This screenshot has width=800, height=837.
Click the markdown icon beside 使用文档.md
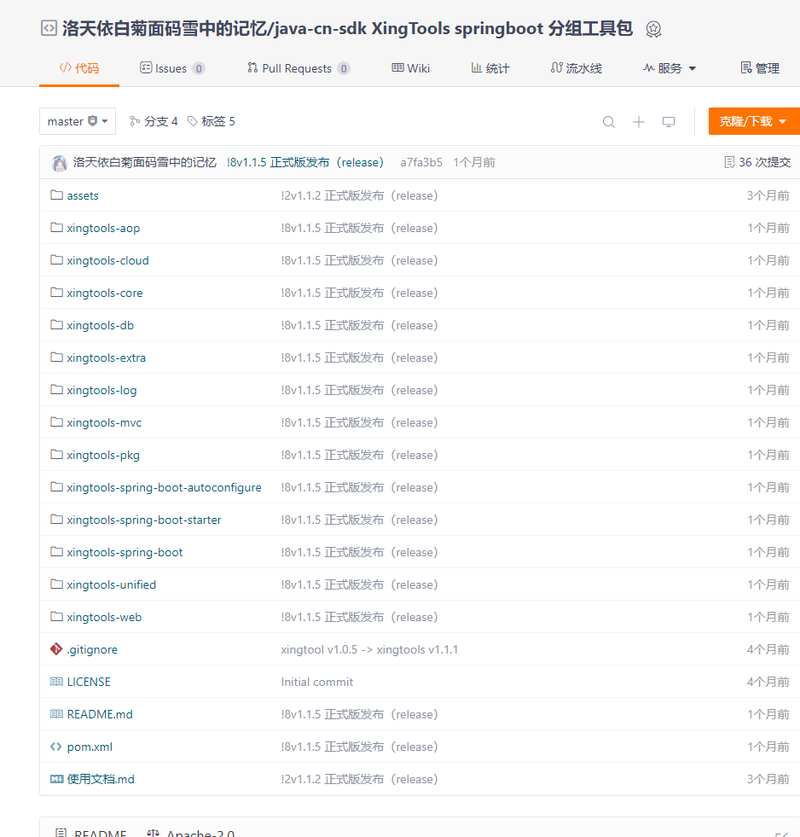pyautogui.click(x=56, y=779)
